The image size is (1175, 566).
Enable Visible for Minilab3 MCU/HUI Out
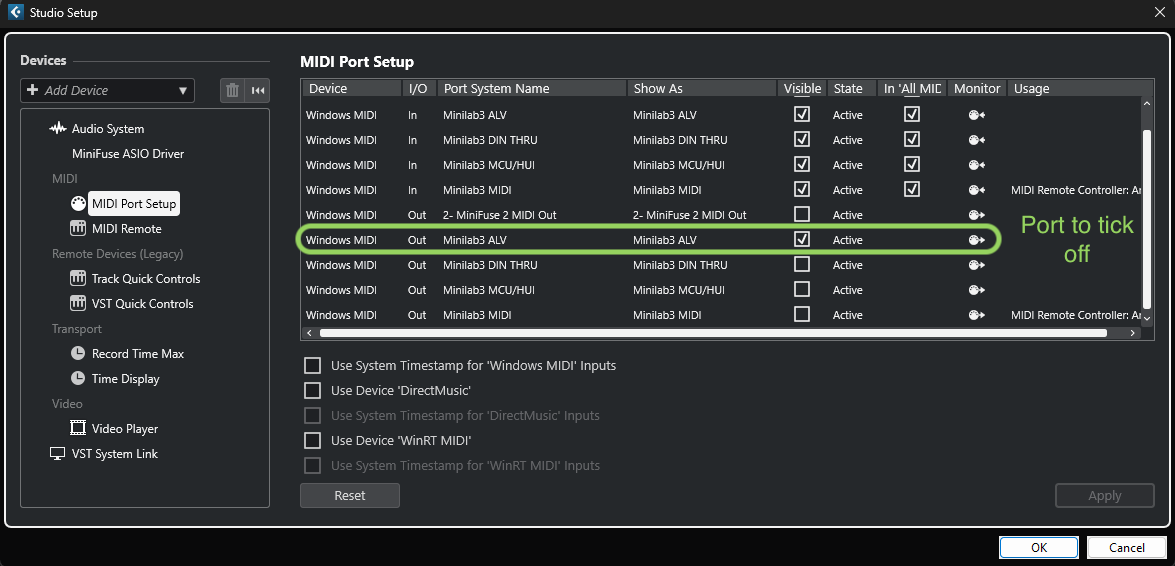pos(802,289)
